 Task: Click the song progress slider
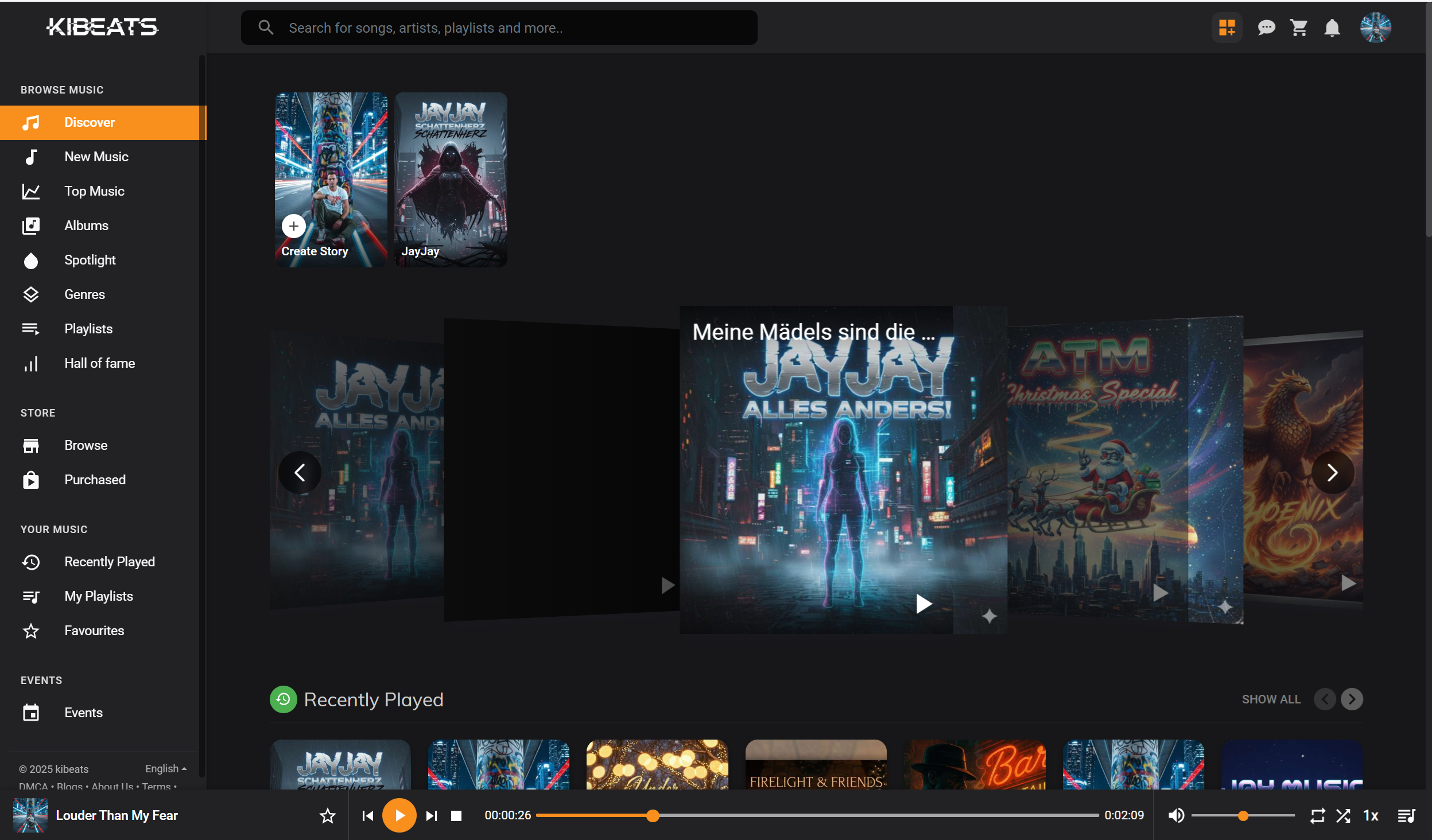[x=817, y=815]
